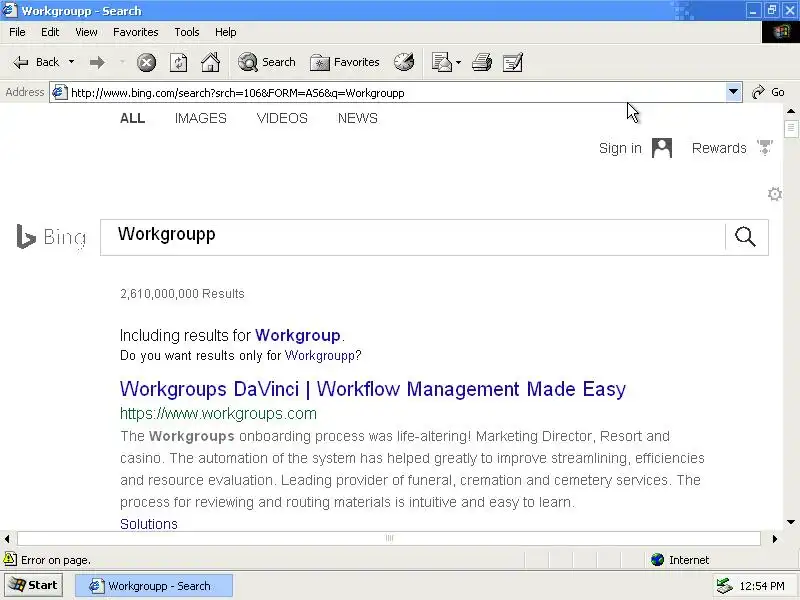Click the Forward arrow button

click(97, 63)
